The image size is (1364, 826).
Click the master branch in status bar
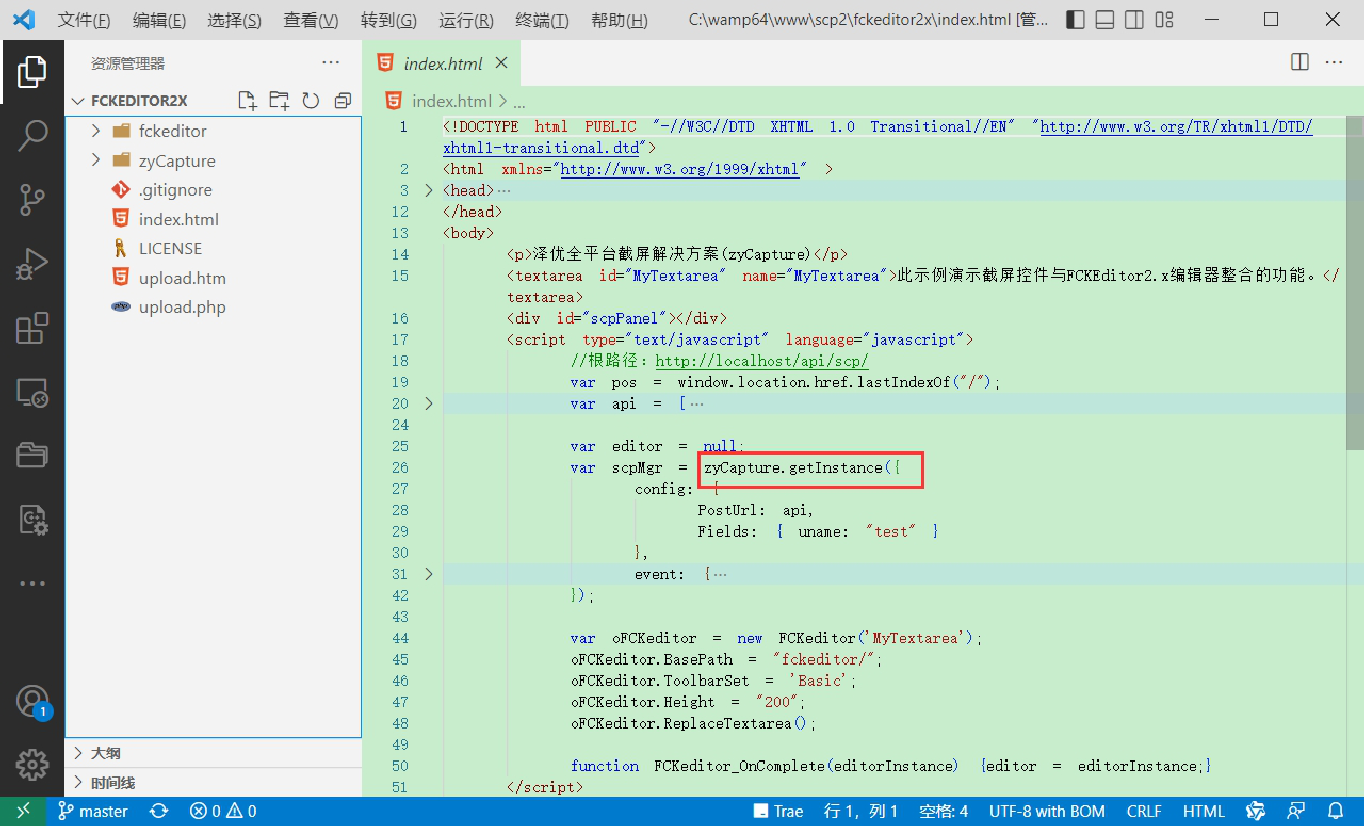coord(93,811)
